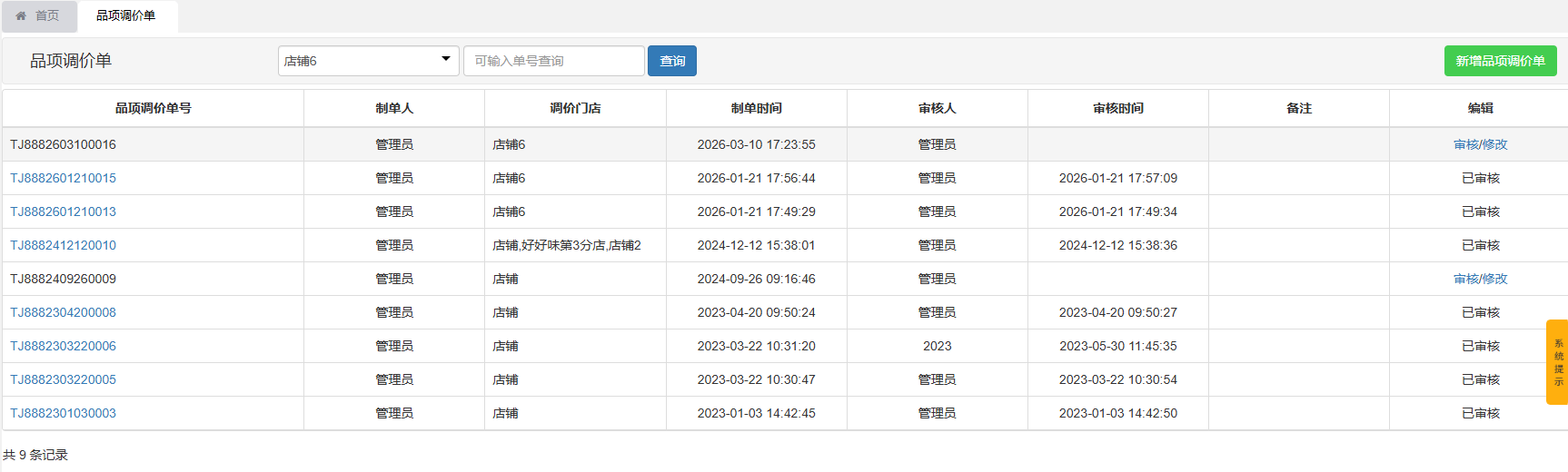Click the 可输入单号查询 search field
This screenshot has height=472, width=1568.
pyautogui.click(x=553, y=61)
